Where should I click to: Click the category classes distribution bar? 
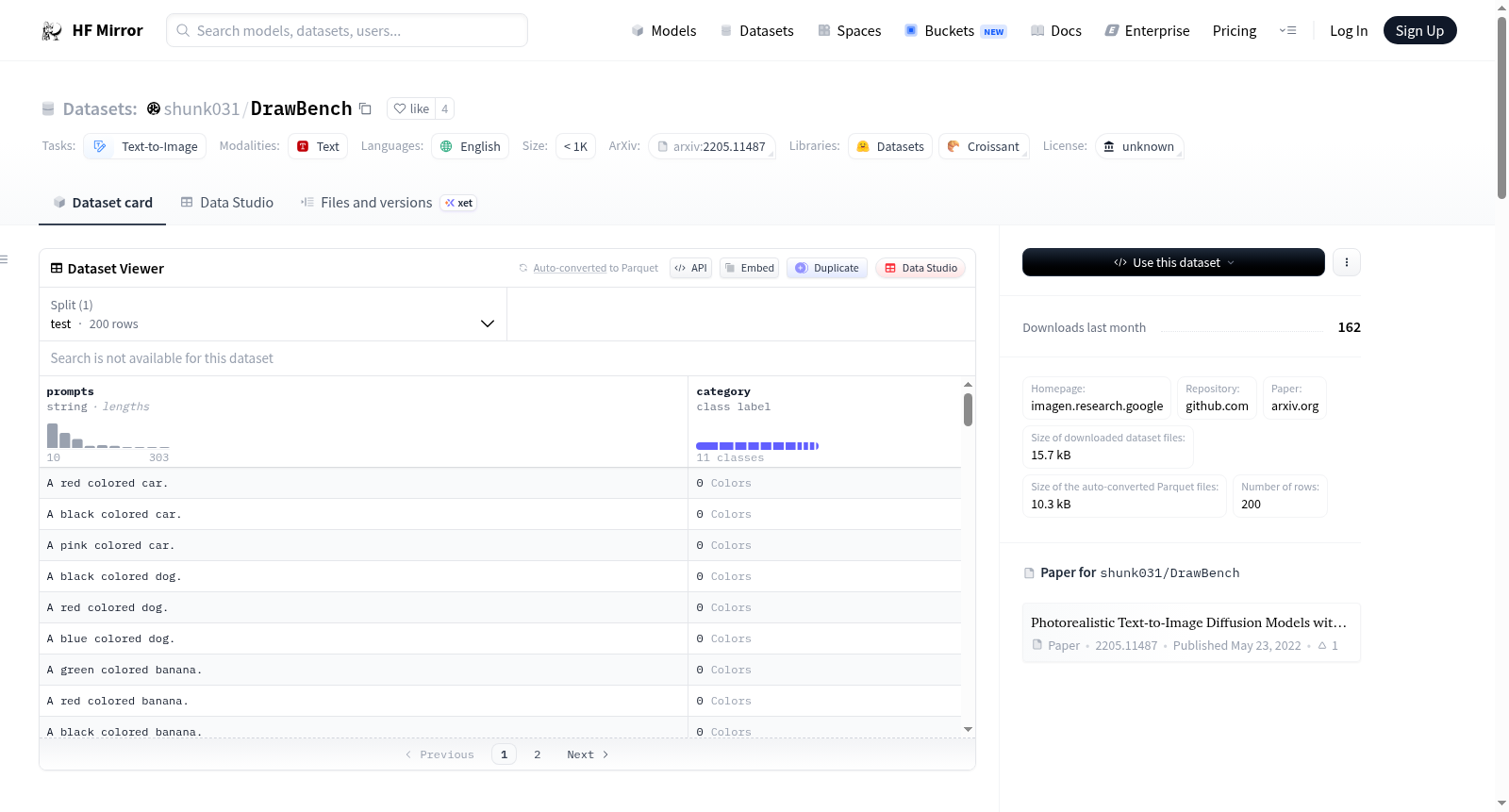click(757, 445)
